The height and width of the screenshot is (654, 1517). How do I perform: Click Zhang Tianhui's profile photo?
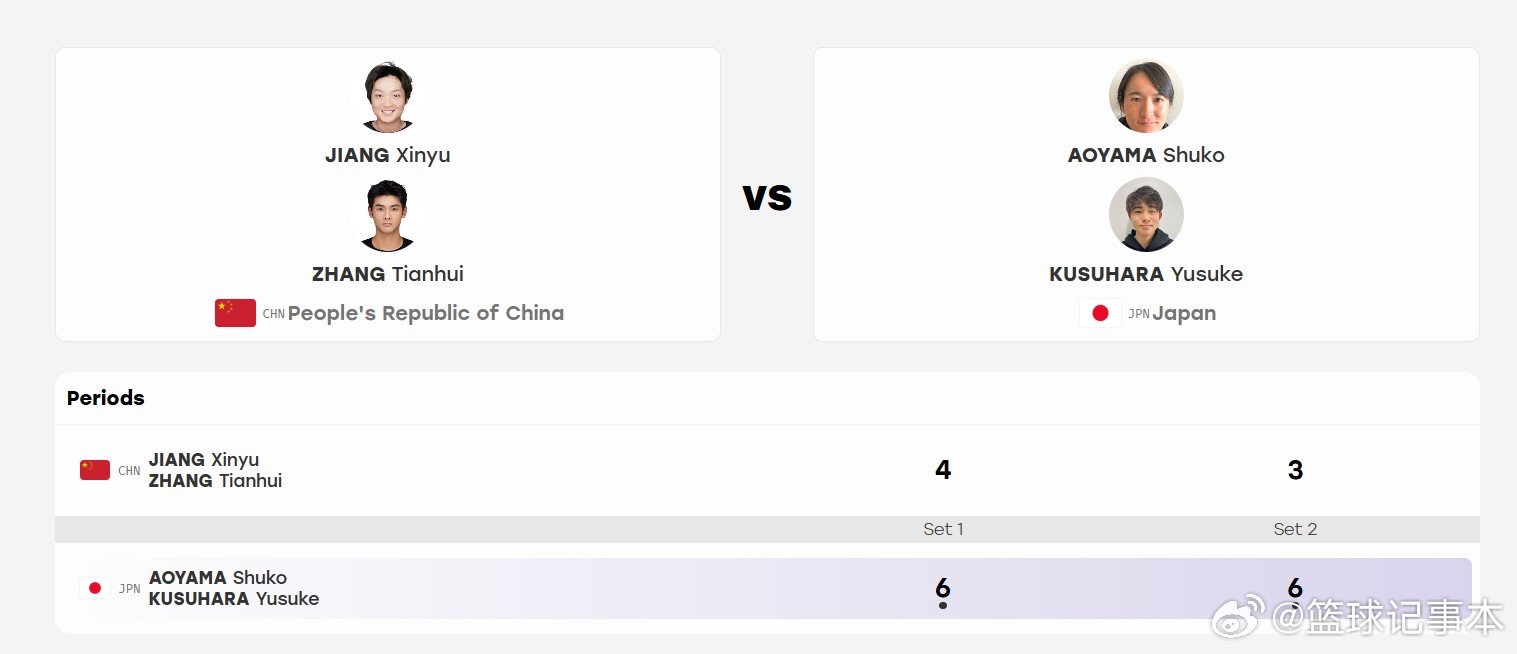click(388, 215)
